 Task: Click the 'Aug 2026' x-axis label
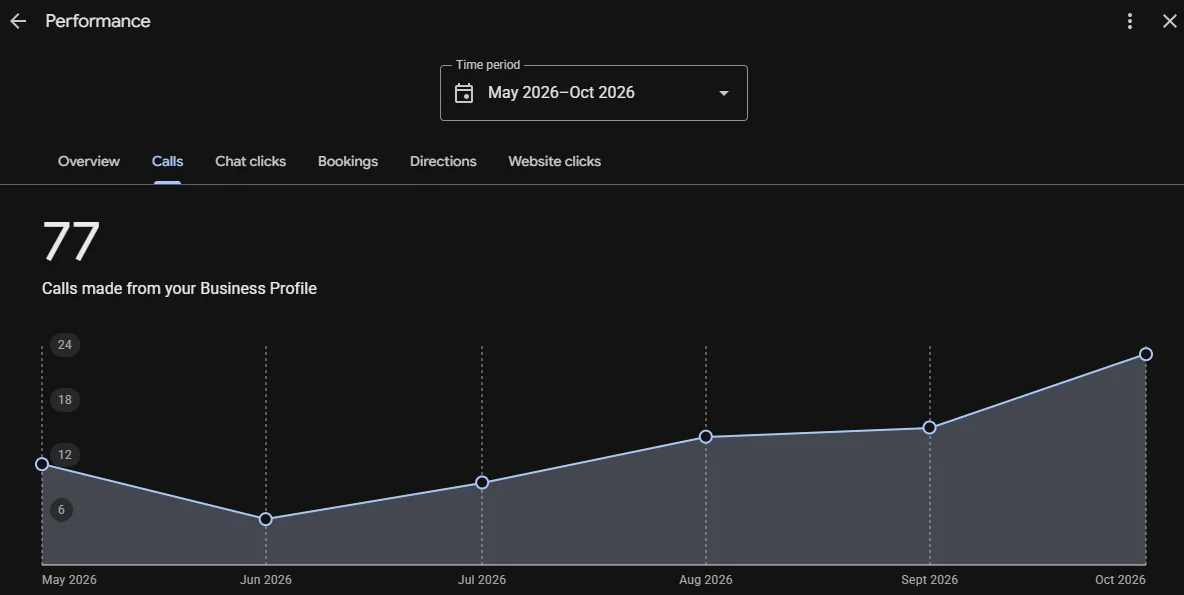[x=705, y=580]
